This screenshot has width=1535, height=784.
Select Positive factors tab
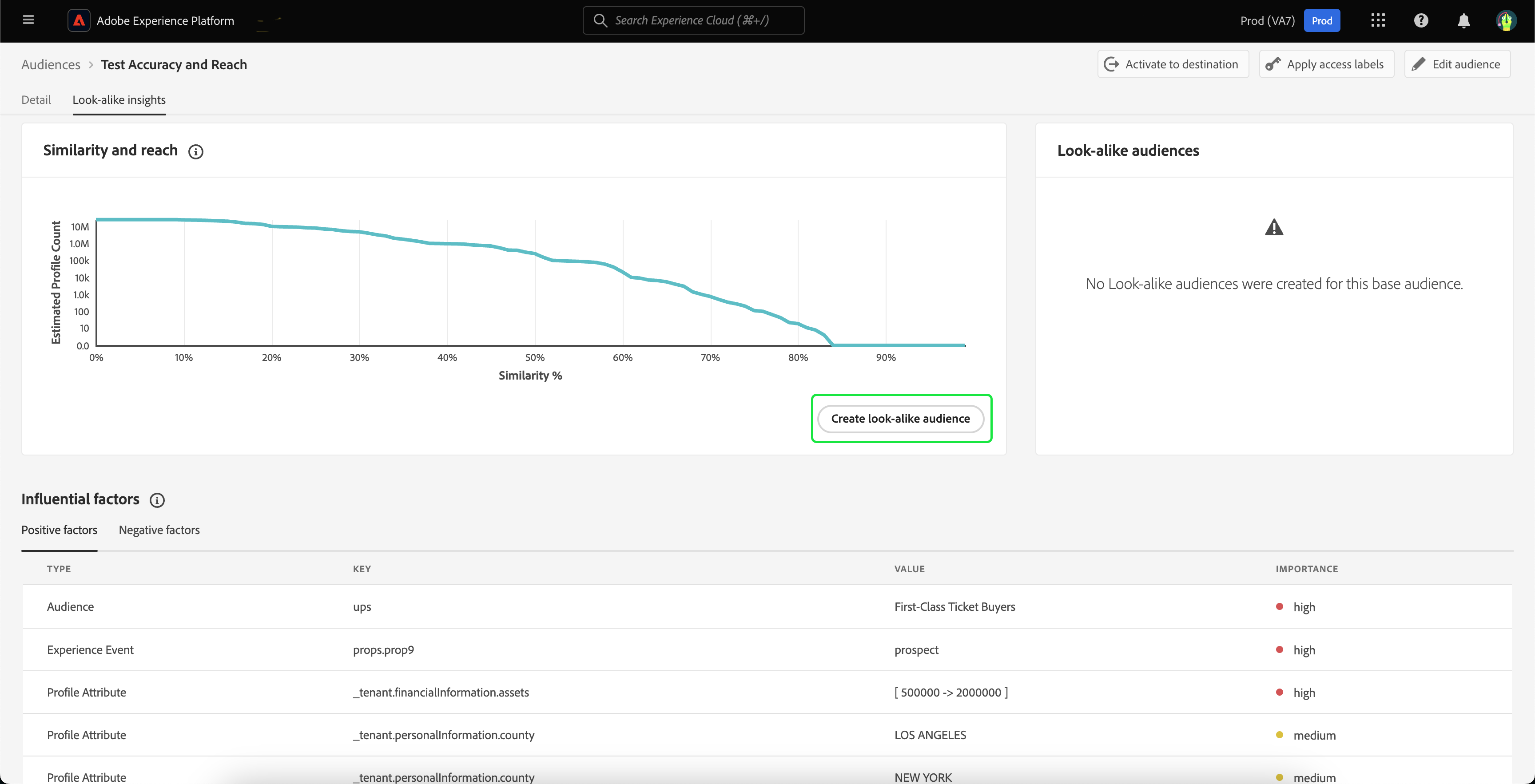click(59, 530)
